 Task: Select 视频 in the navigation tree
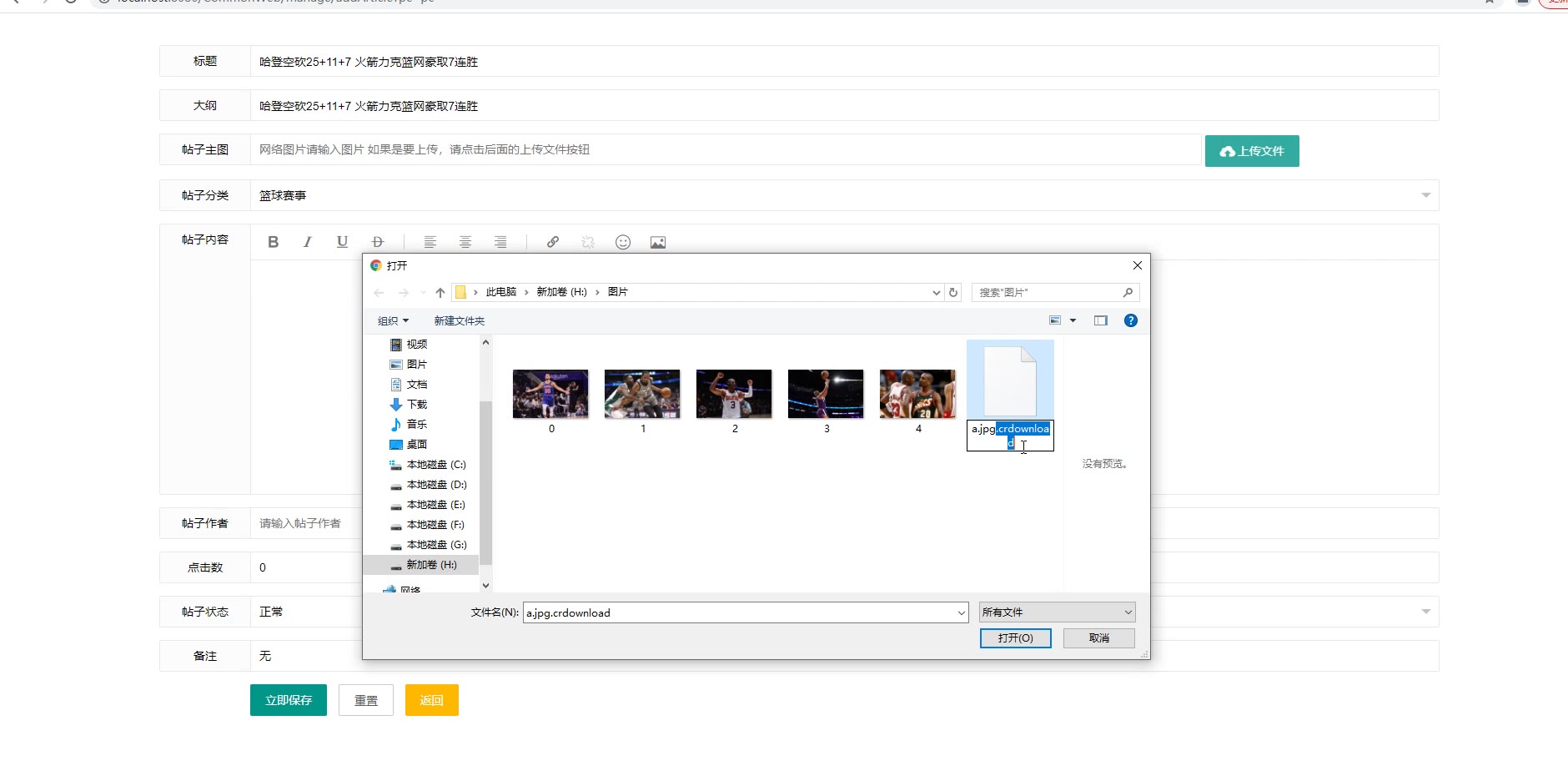pyautogui.click(x=417, y=345)
